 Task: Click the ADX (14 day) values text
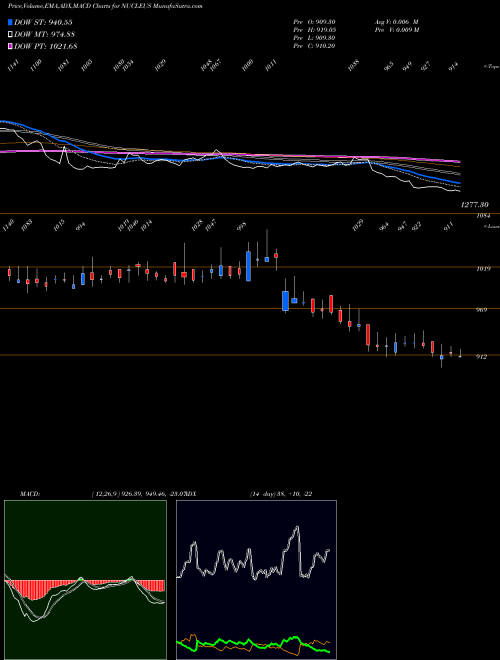(281, 494)
